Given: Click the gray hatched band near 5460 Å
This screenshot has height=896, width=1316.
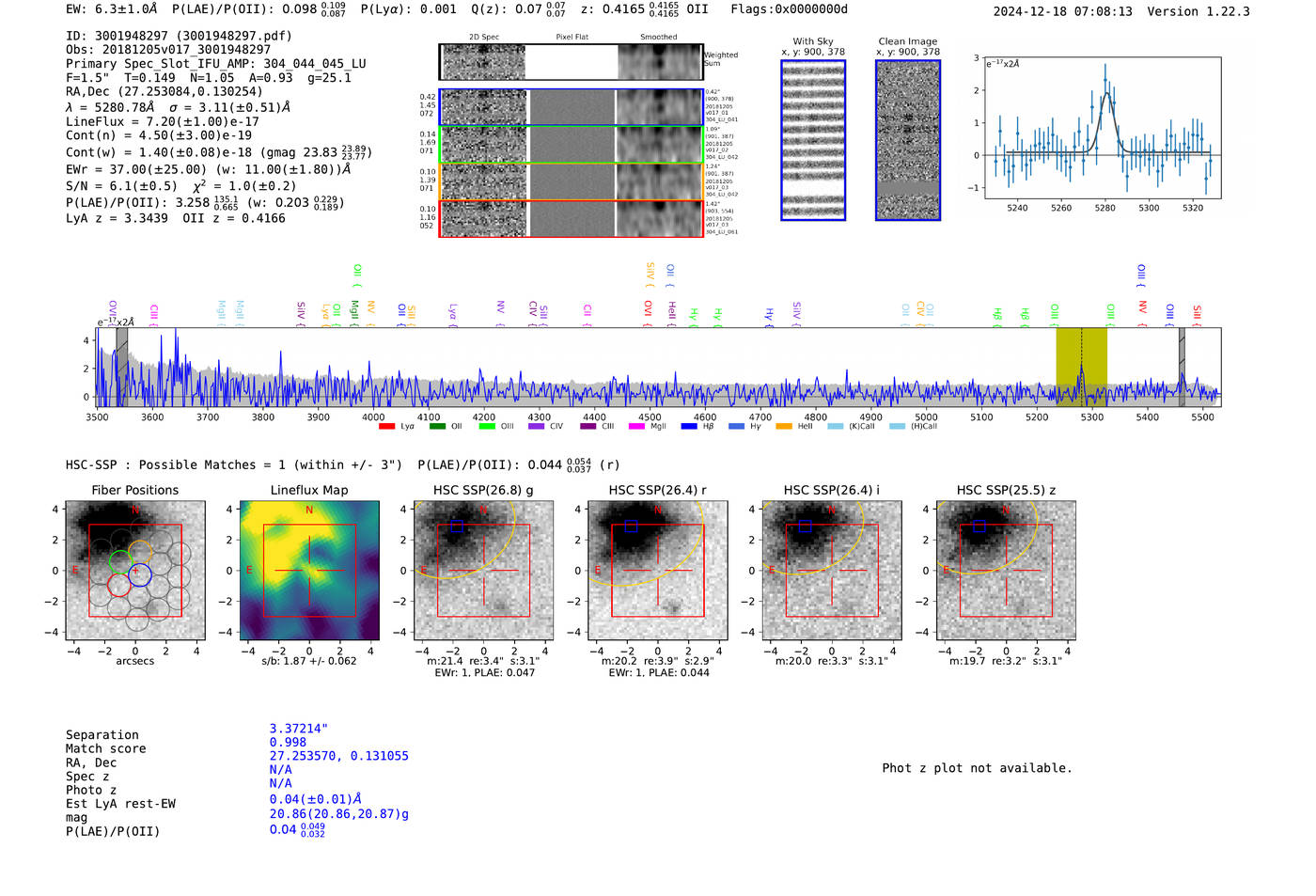Looking at the screenshot, I should tap(1182, 367).
